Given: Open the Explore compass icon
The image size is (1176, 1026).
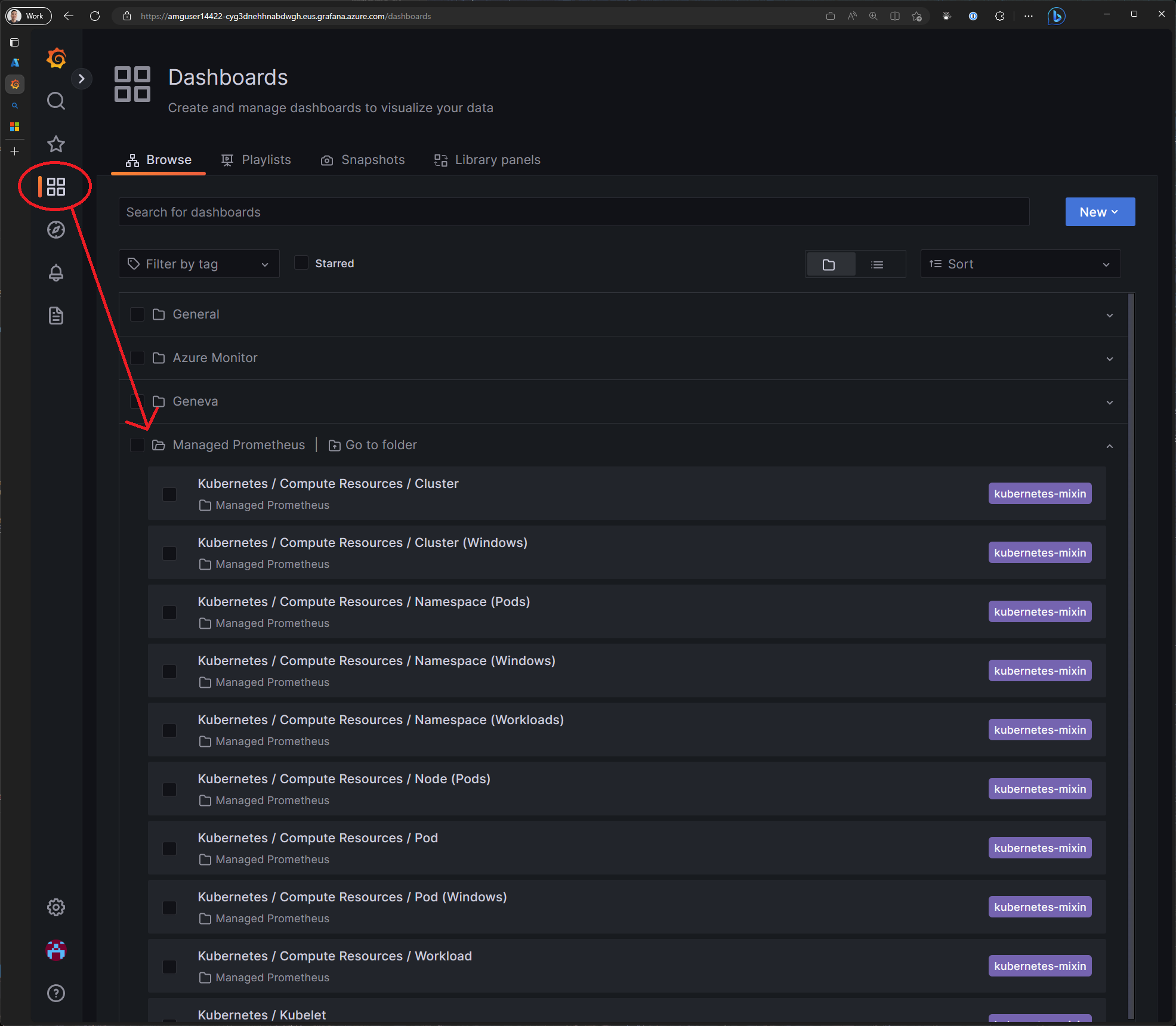Looking at the screenshot, I should pos(56,230).
